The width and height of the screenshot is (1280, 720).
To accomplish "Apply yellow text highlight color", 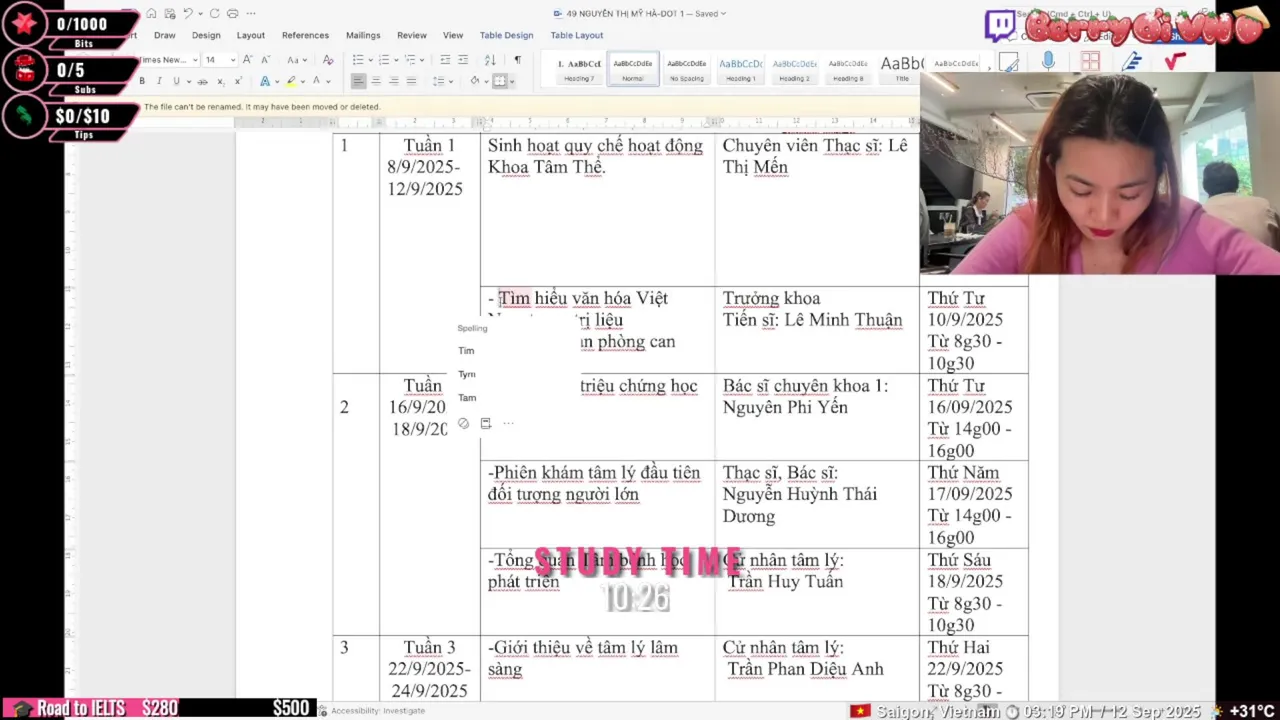I will pyautogui.click(x=291, y=81).
